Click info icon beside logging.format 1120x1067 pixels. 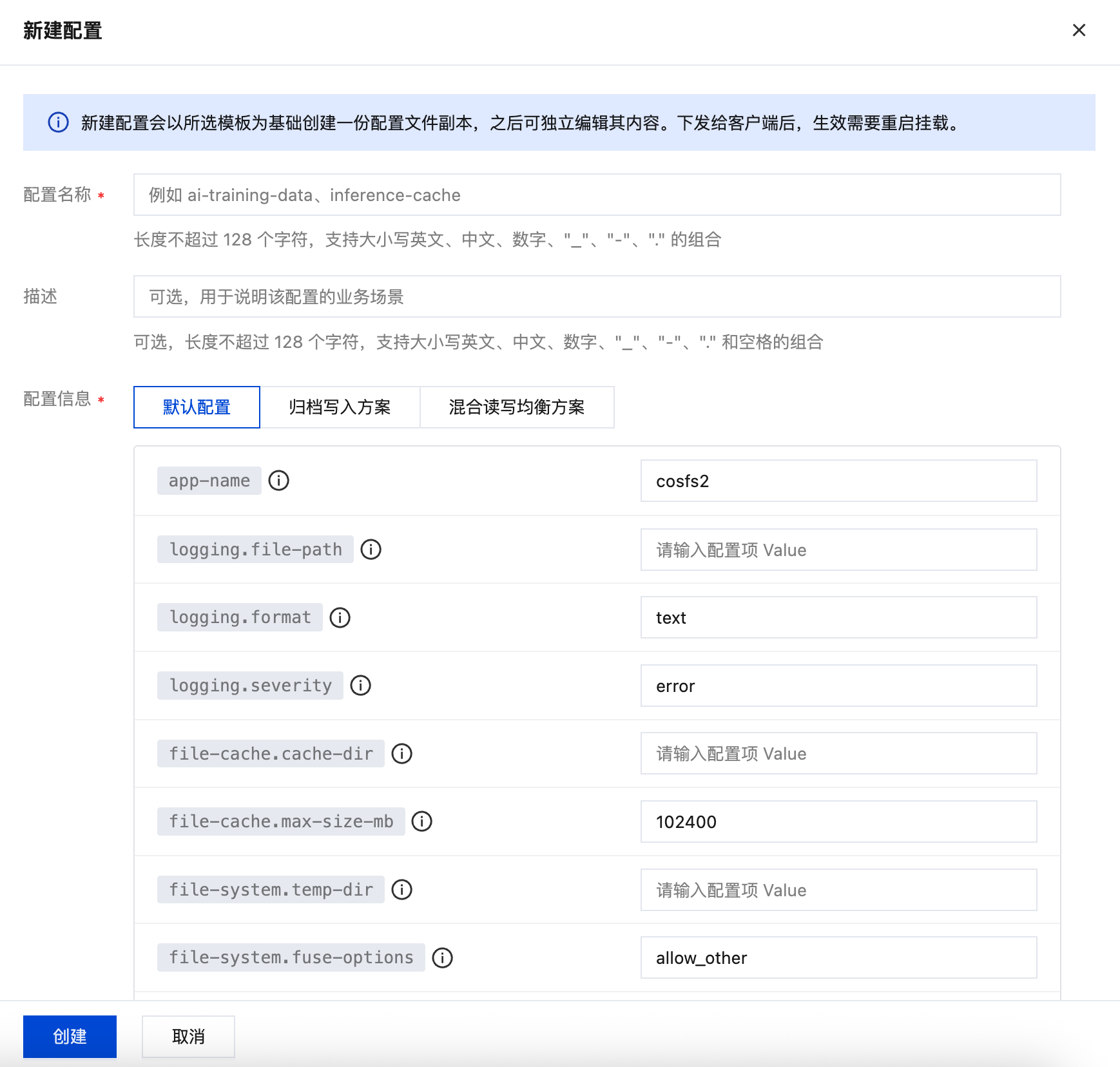340,618
